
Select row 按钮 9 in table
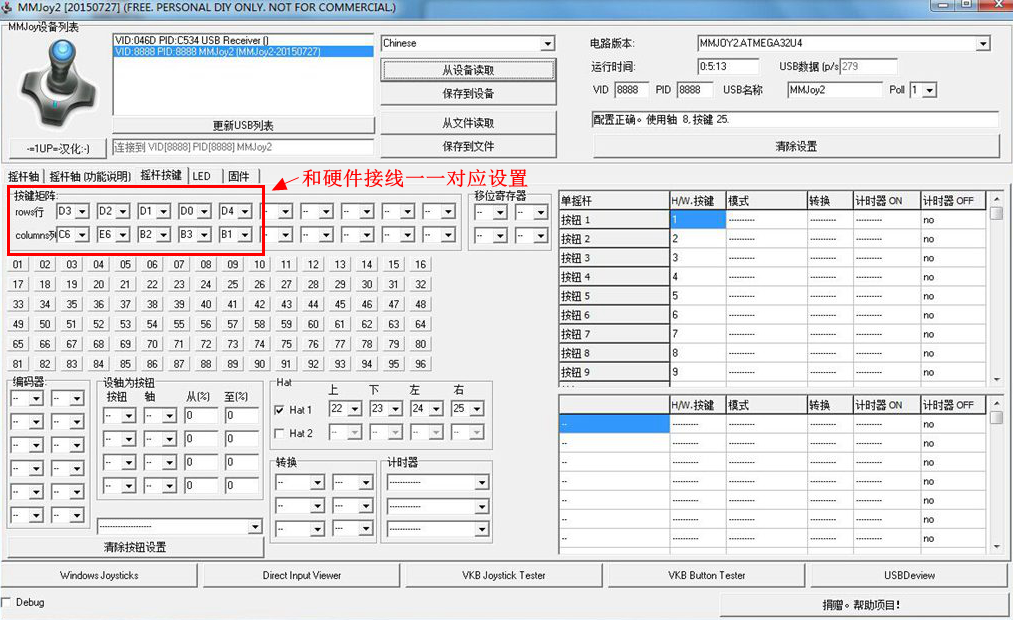(614, 373)
